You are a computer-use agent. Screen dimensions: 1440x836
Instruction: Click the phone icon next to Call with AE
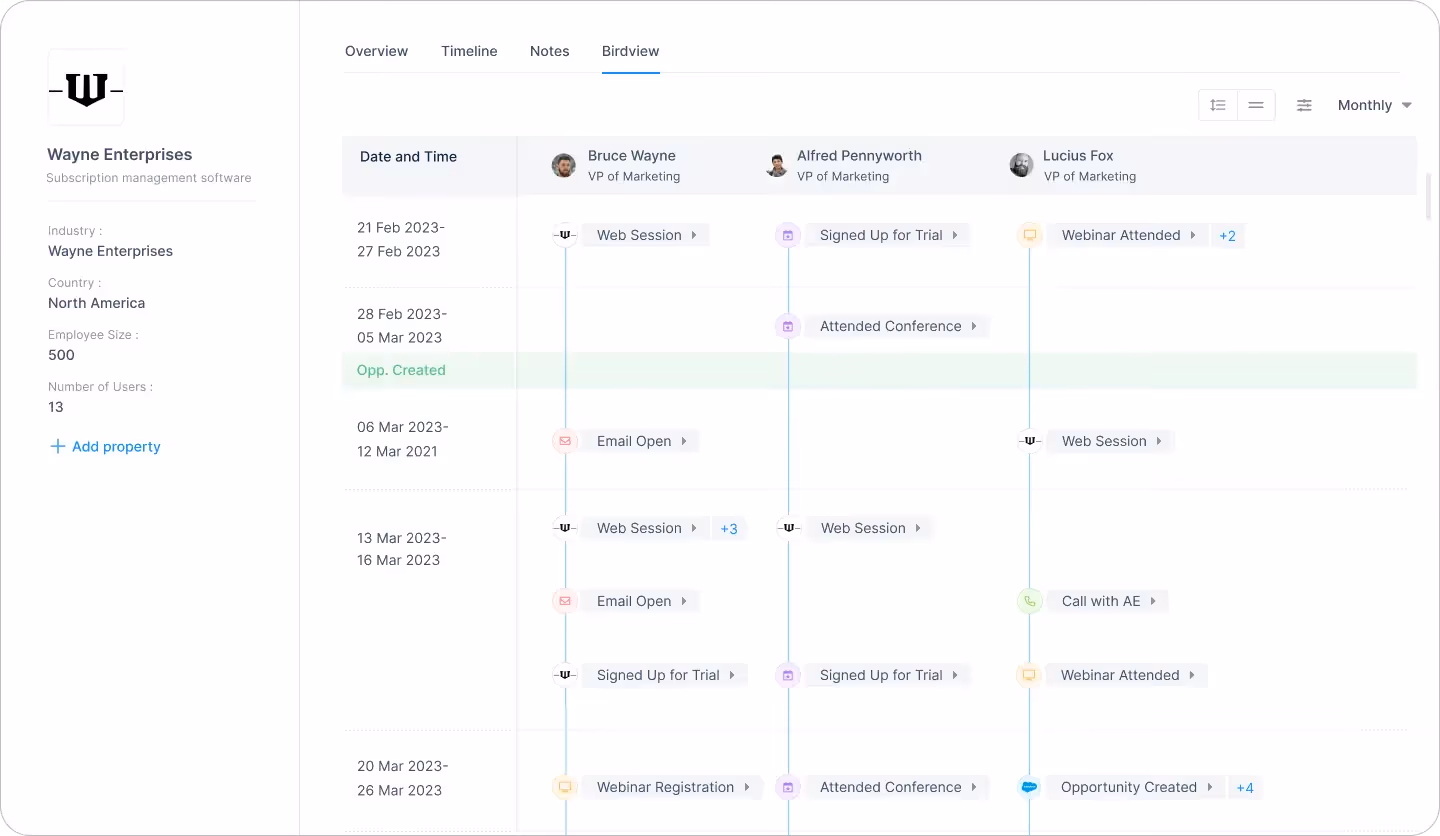[x=1029, y=601]
